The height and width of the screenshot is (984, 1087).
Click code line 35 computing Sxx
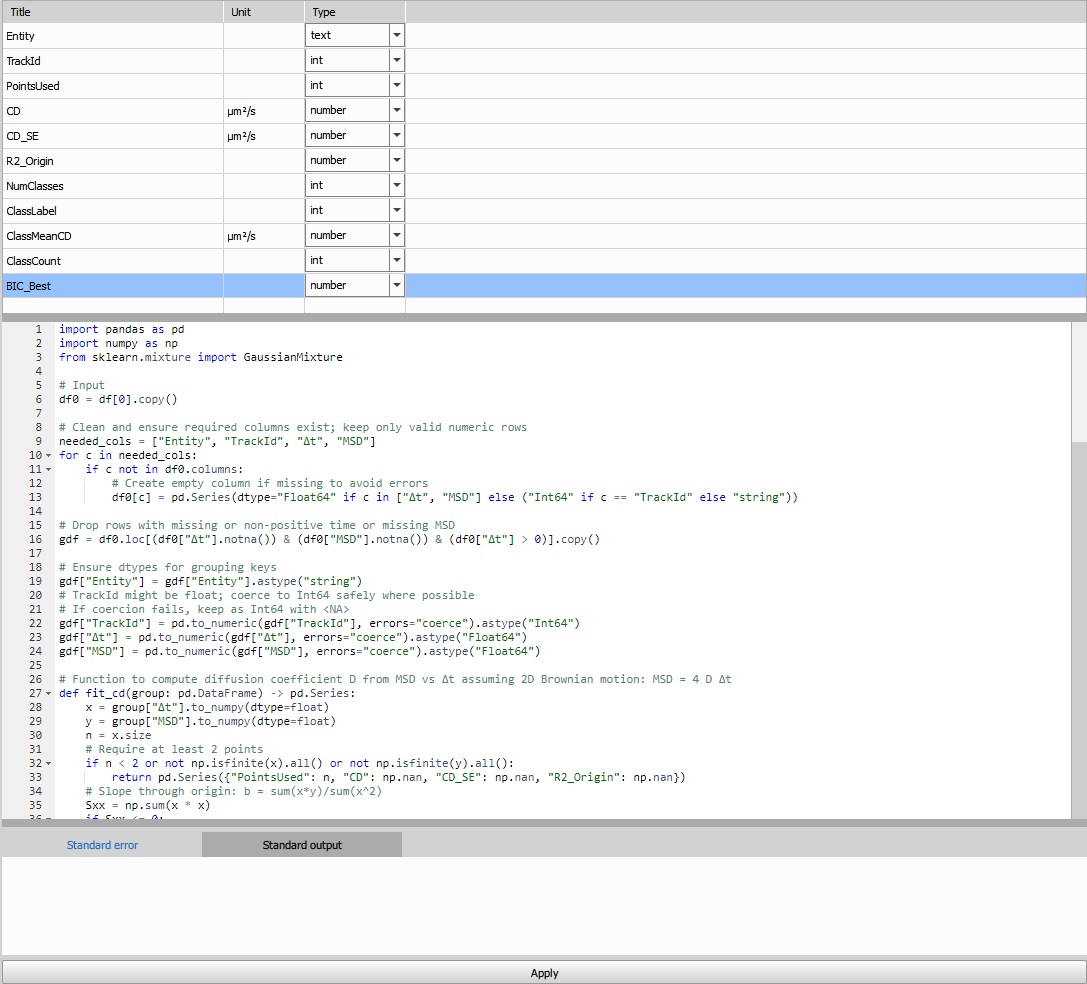coord(148,805)
